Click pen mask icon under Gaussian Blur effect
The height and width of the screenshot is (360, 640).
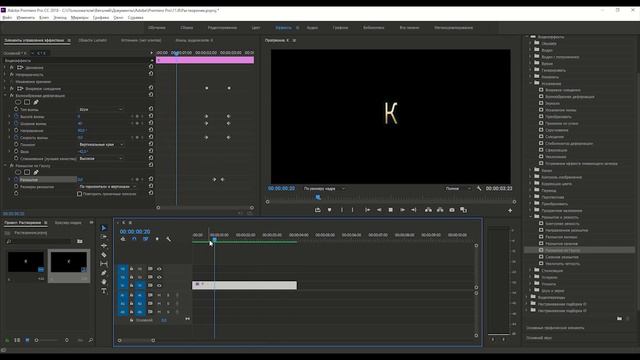pos(36,172)
